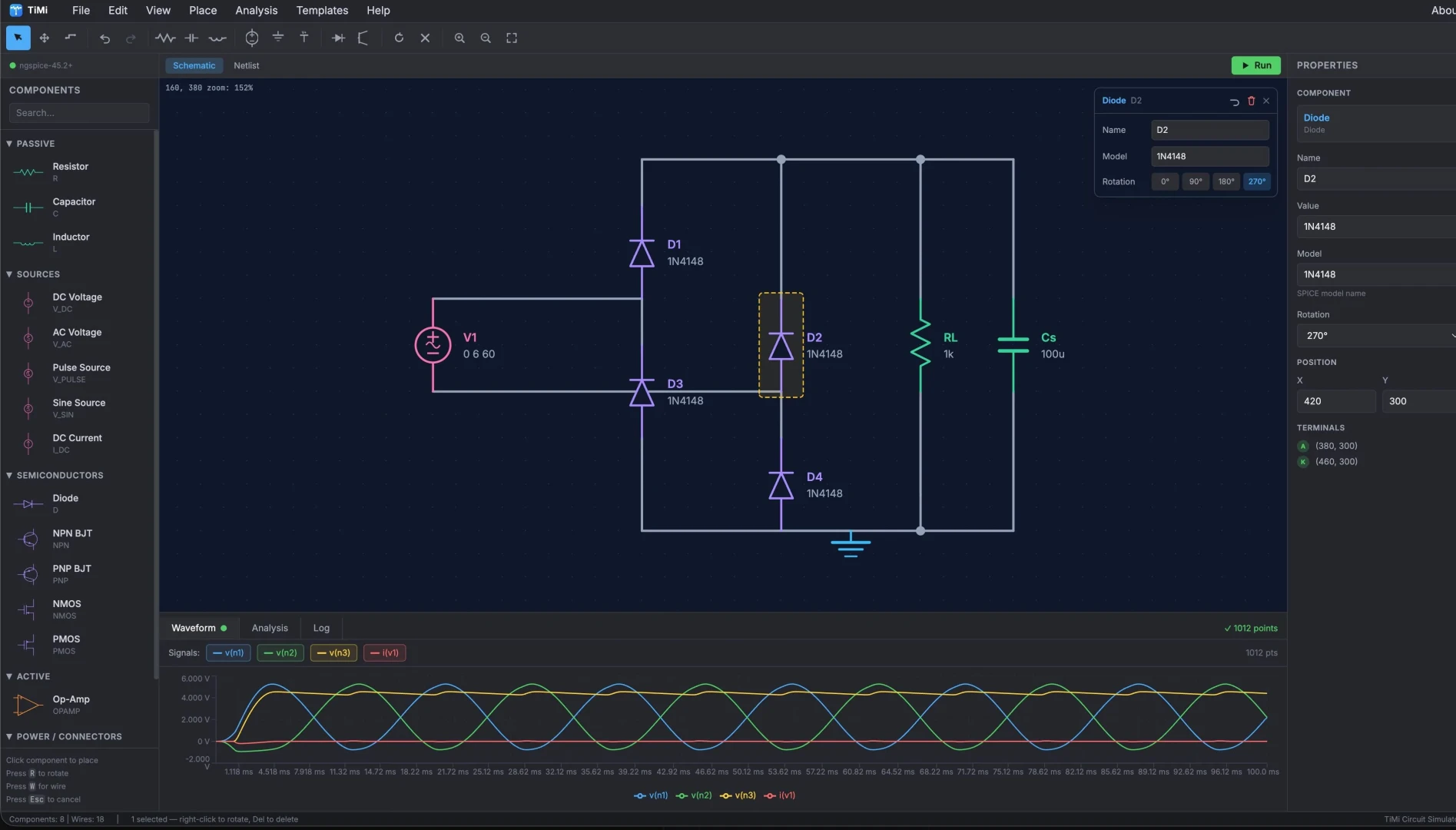Set D2 rotation to 270°
Image resolution: width=1456 pixels, height=830 pixels.
[1257, 181]
